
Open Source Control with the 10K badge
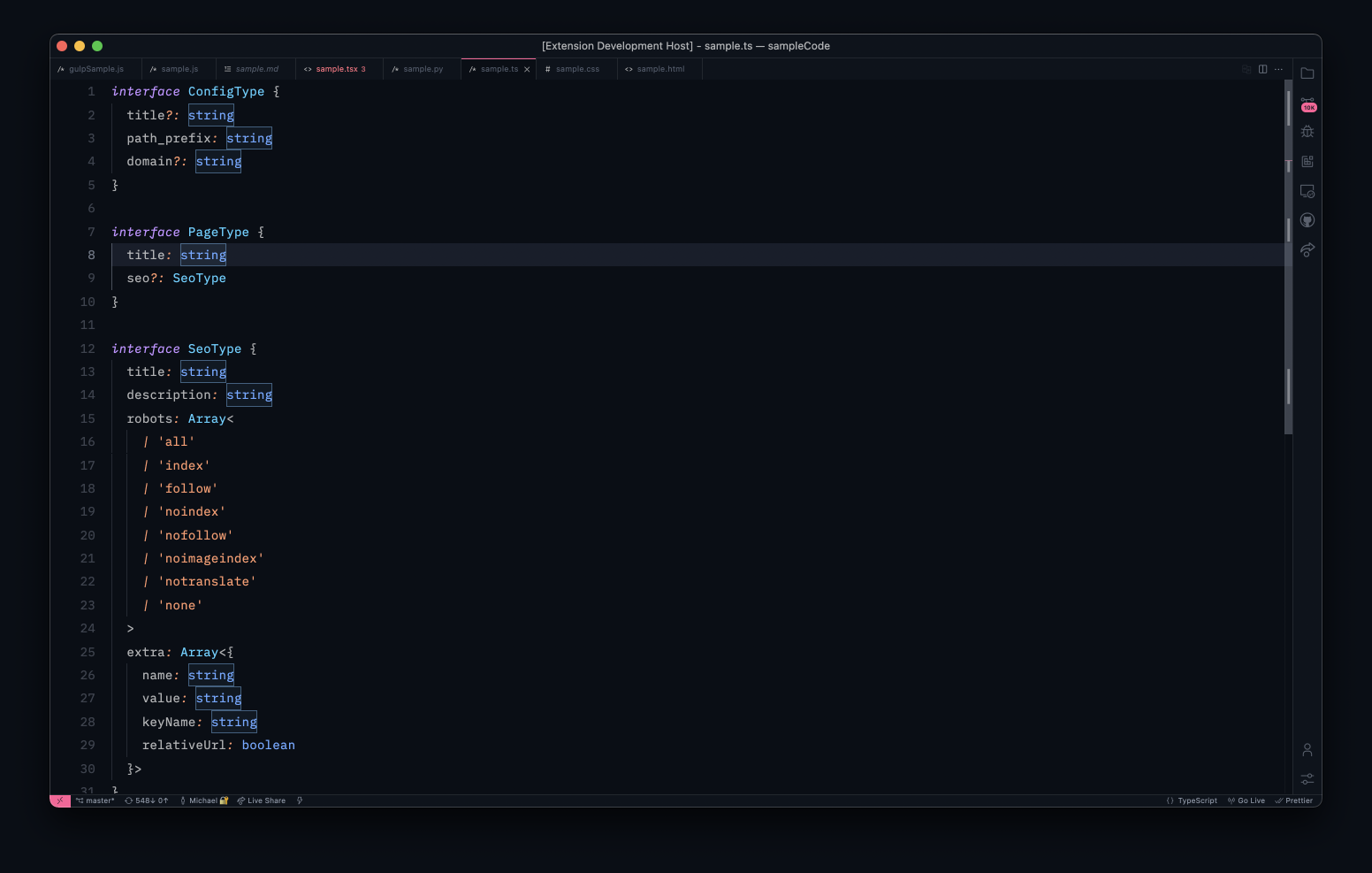pos(1307,103)
